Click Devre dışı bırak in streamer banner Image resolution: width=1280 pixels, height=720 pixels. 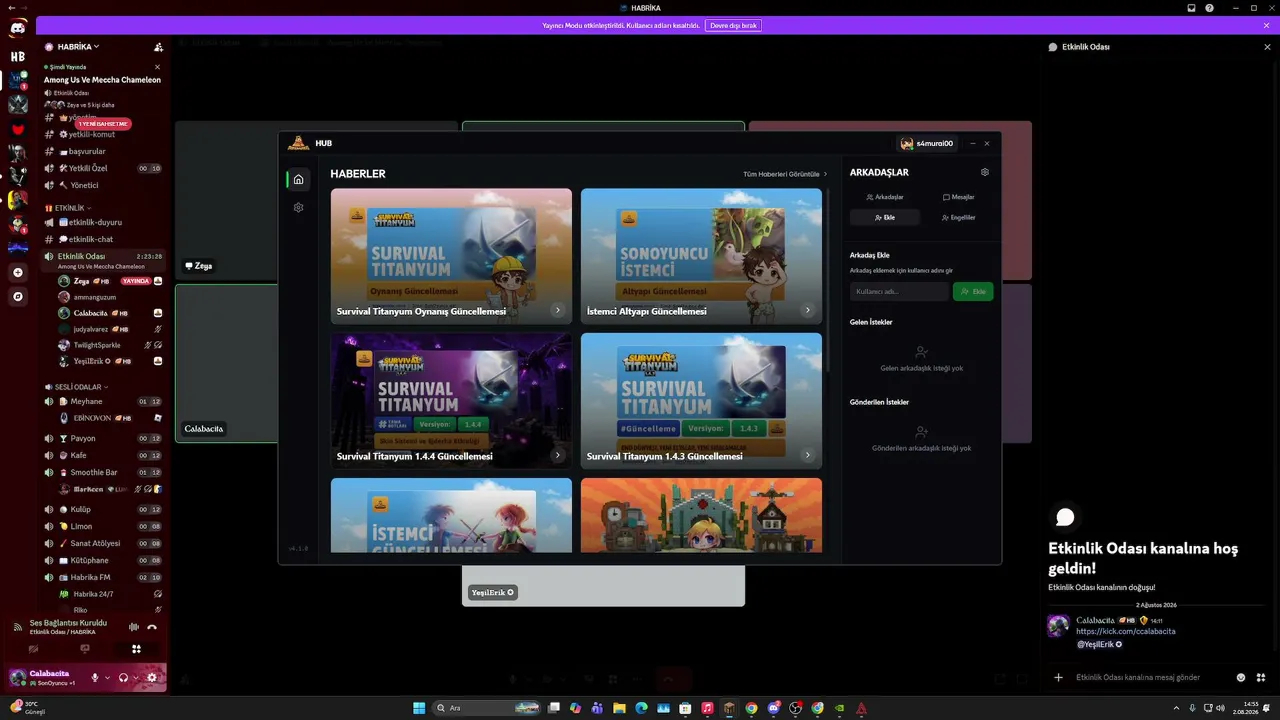(x=734, y=25)
